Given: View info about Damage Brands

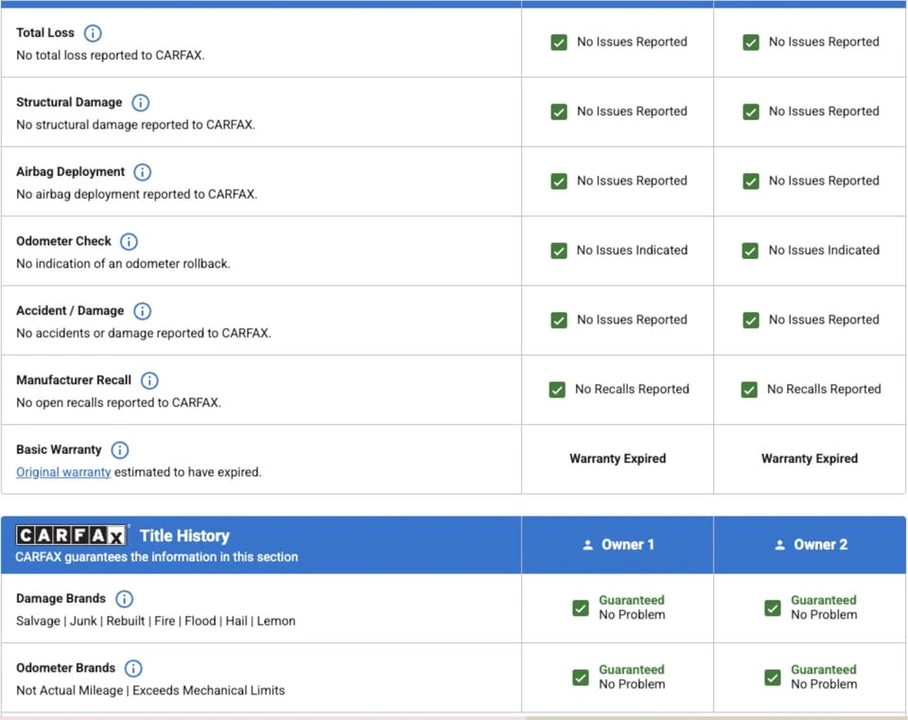Looking at the screenshot, I should click(x=124, y=599).
